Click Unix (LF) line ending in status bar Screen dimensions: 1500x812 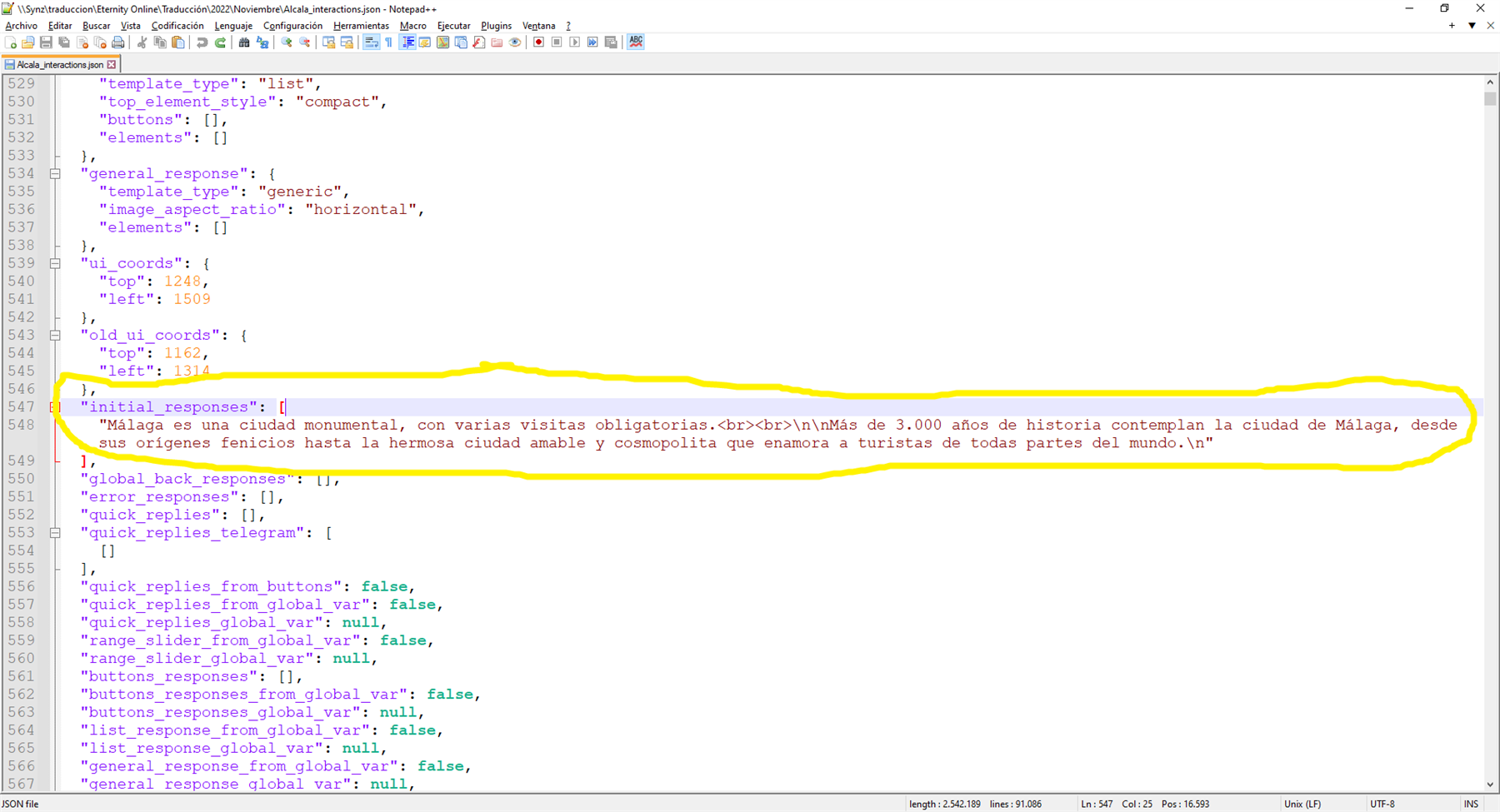(x=1302, y=804)
